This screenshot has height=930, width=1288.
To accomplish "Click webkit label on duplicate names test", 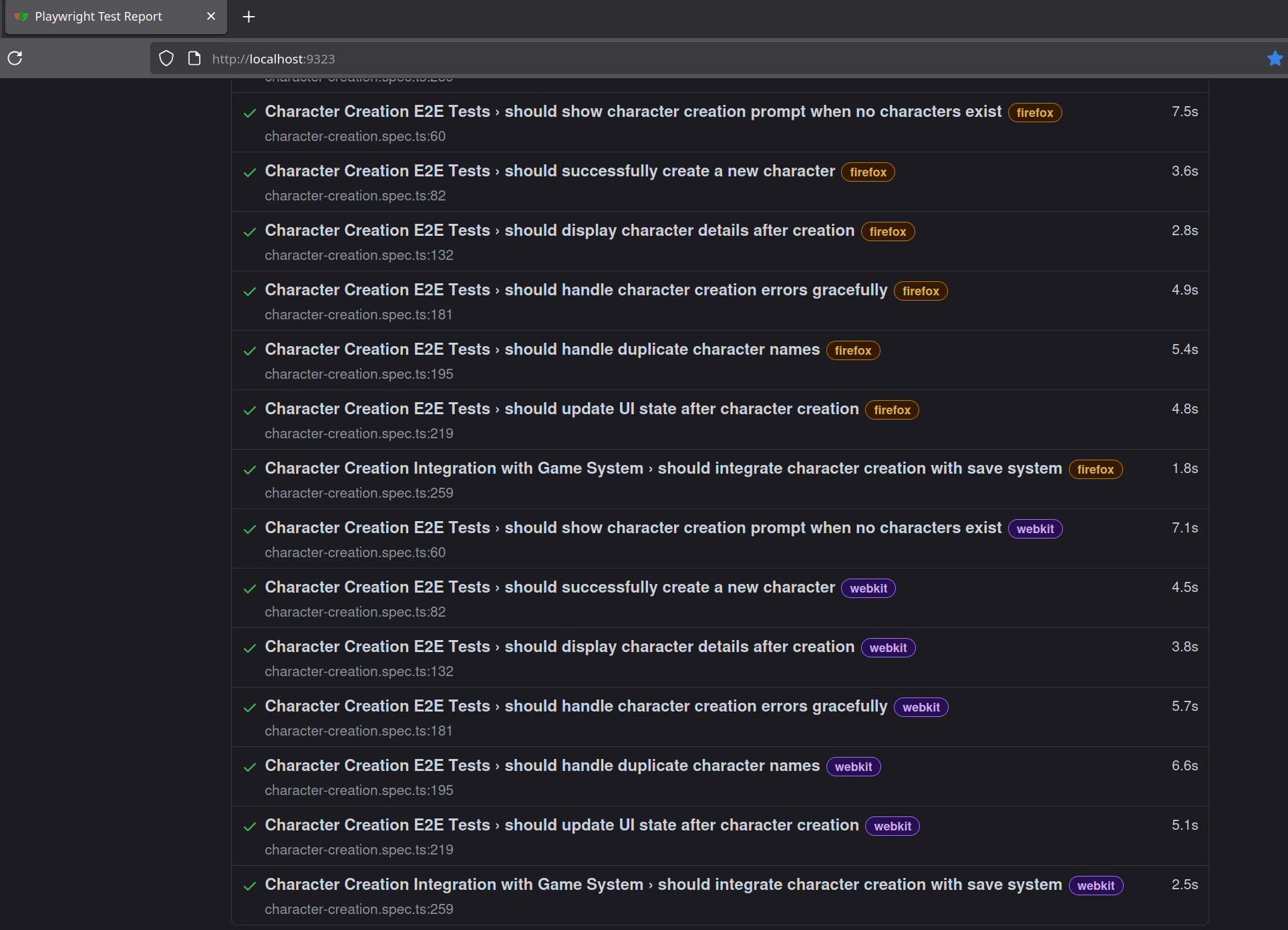I will click(x=853, y=766).
